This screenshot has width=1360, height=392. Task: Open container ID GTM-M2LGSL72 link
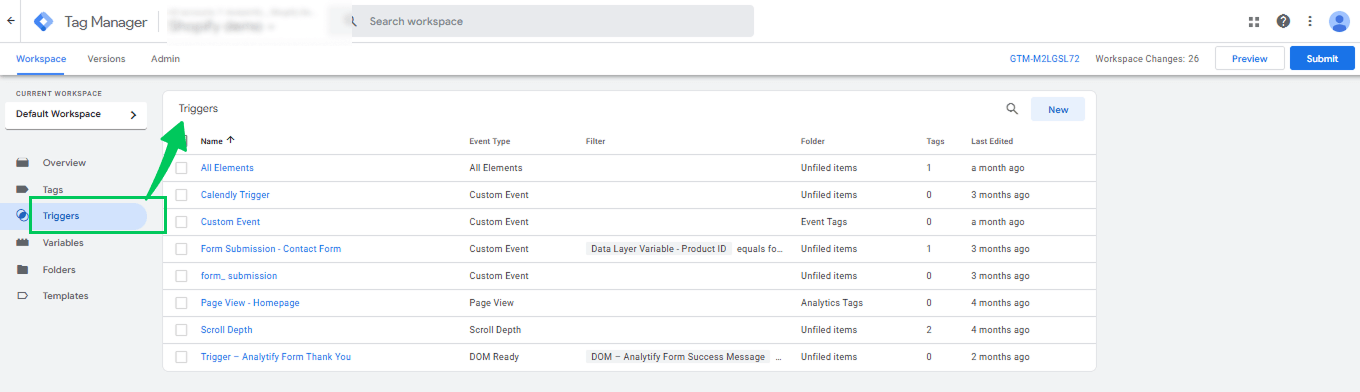(1044, 59)
